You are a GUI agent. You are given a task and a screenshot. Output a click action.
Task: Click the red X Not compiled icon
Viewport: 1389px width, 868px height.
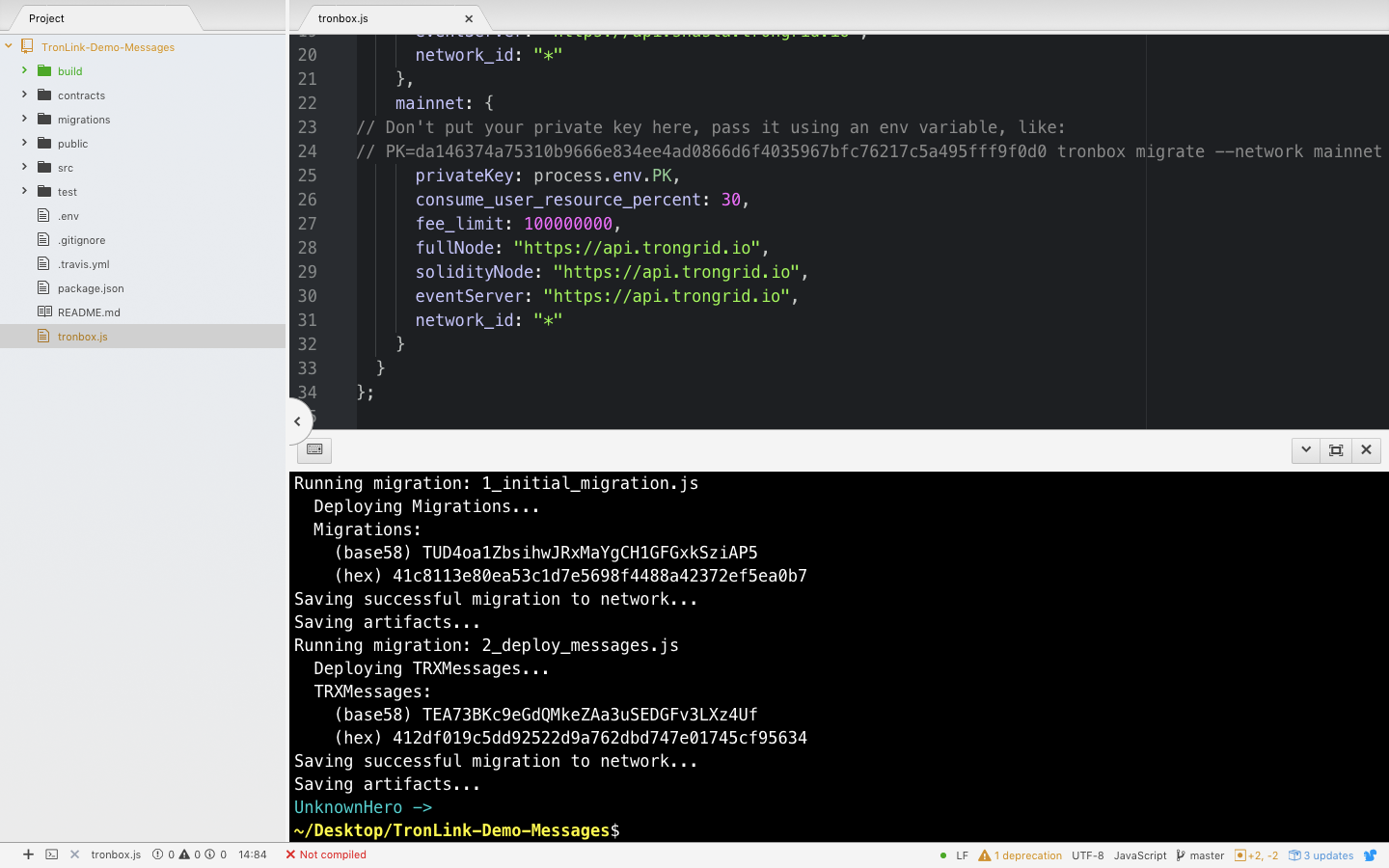[x=290, y=854]
